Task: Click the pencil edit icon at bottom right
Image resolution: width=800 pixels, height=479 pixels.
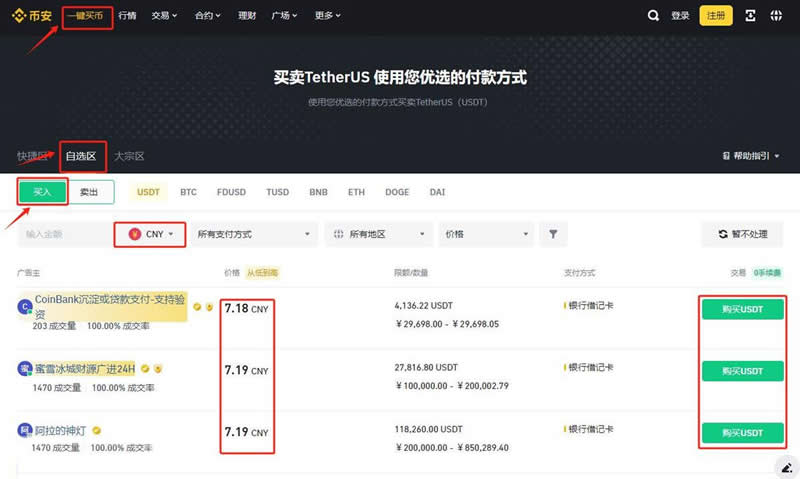Action: (786, 467)
